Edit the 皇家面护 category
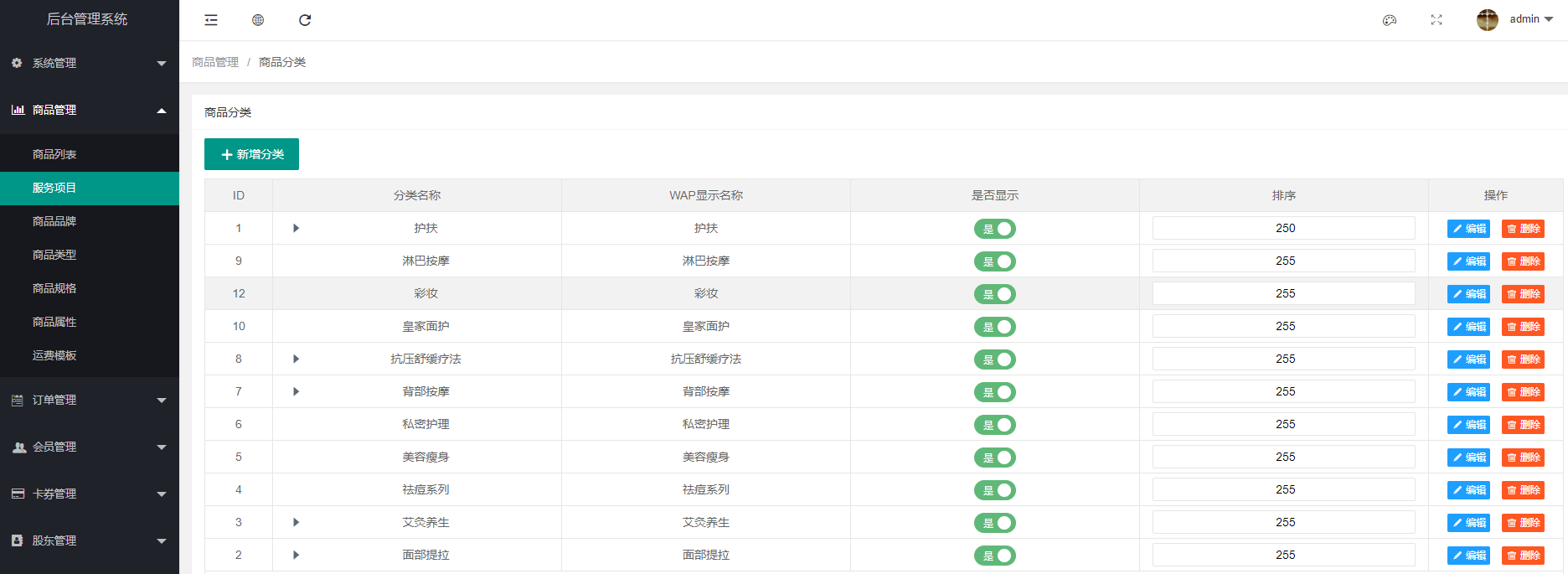This screenshot has width=1568, height=574. [1468, 327]
